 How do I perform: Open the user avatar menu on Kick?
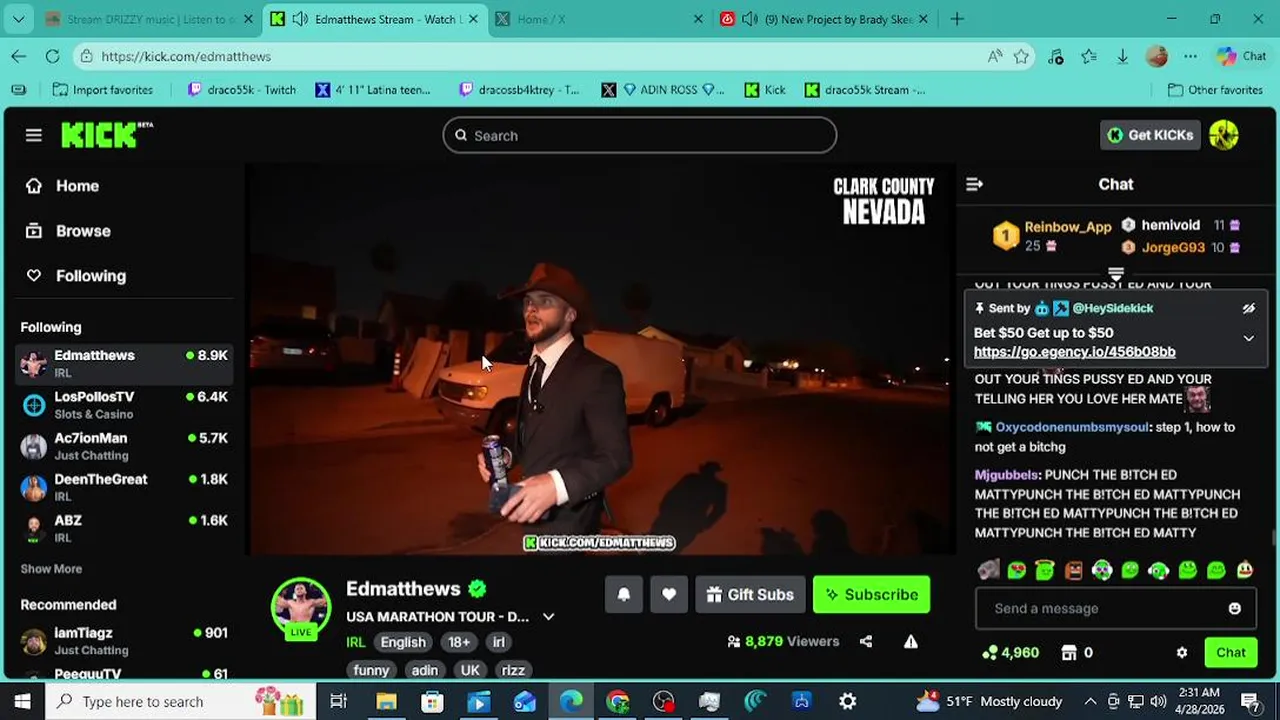[1224, 135]
